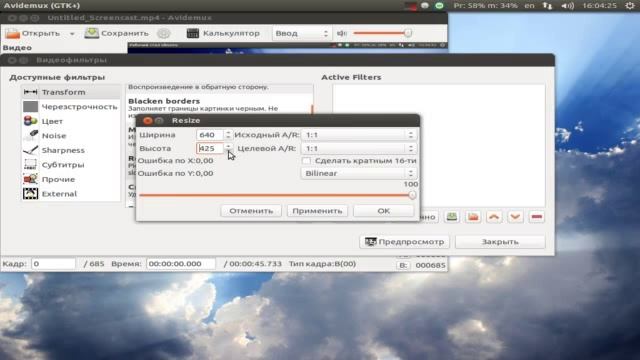This screenshot has height=360, width=640.
Task: Click the Отменить button in Resize
Action: (251, 211)
